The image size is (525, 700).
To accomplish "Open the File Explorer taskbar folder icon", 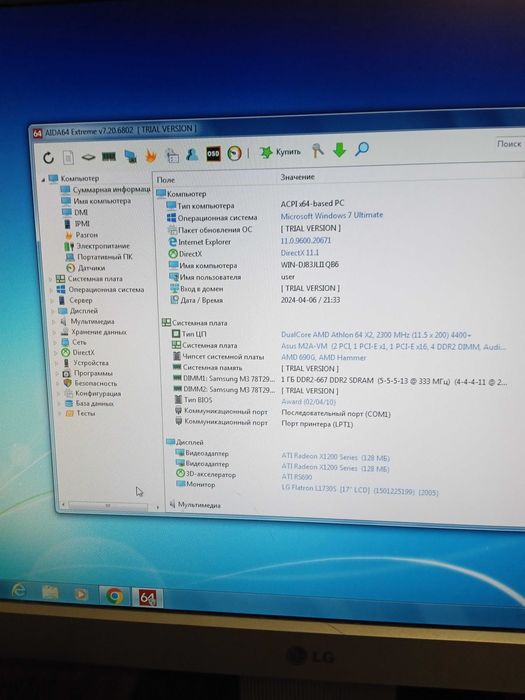I will point(50,592).
